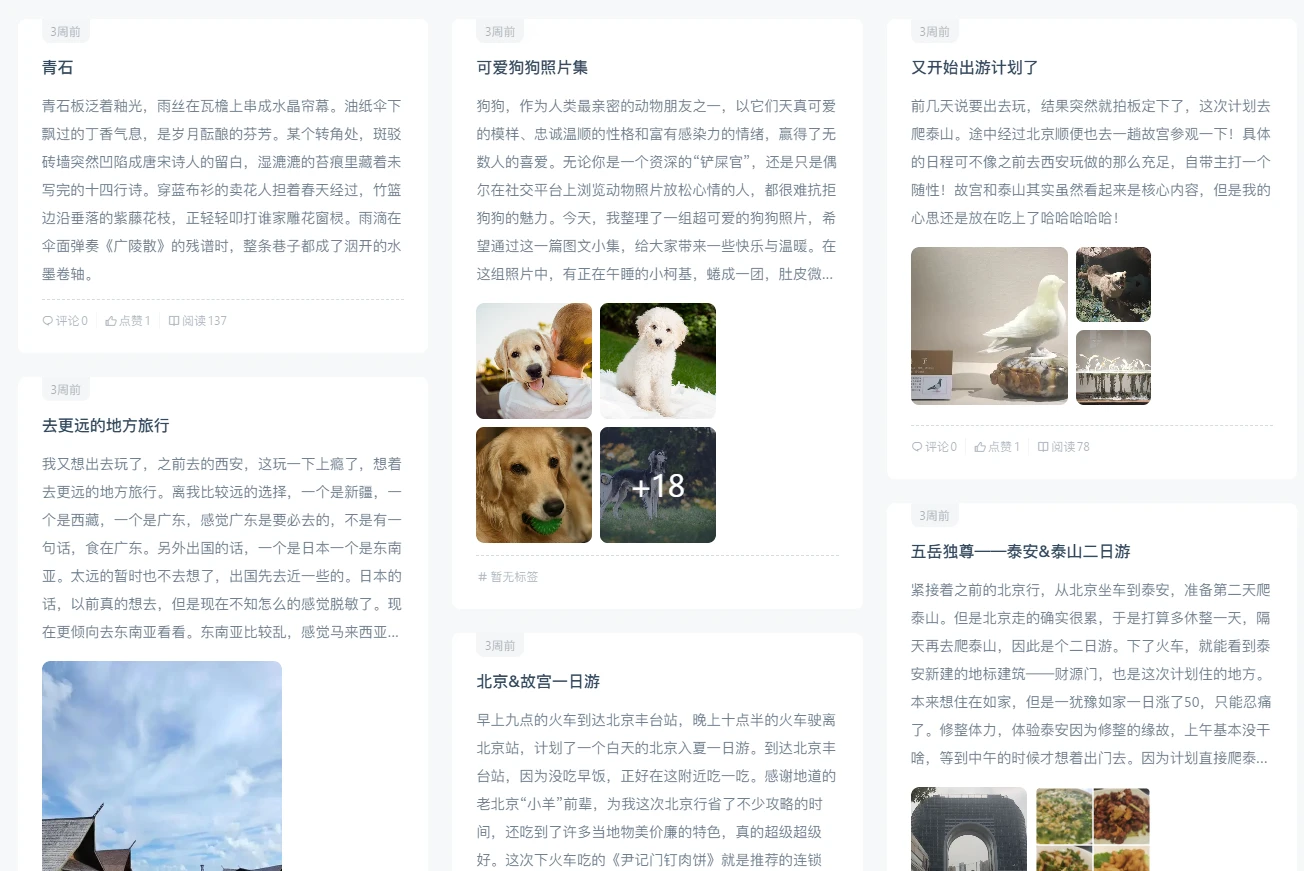Open the stone archway photo in 泰山 post
Screen dimensions: 1304x871
[968, 829]
